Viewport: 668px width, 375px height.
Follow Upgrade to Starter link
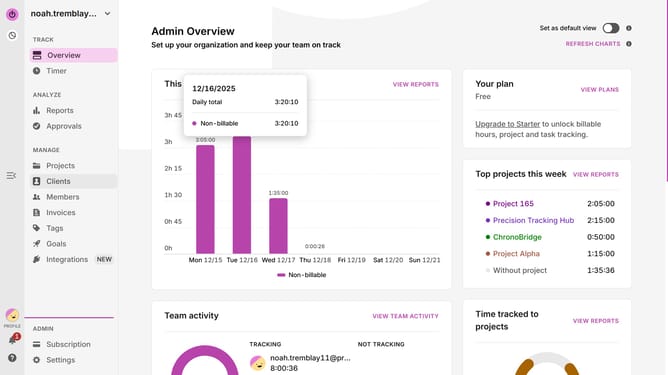(x=507, y=124)
